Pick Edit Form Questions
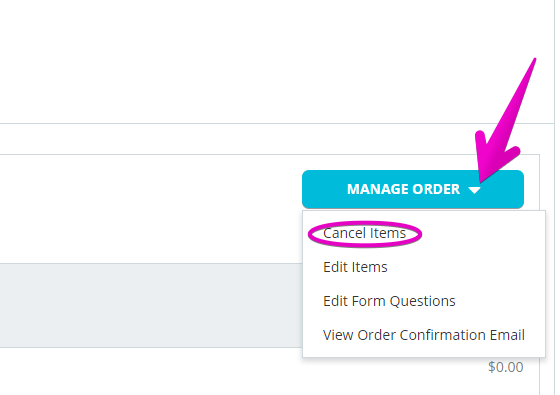560x395 pixels. (389, 301)
